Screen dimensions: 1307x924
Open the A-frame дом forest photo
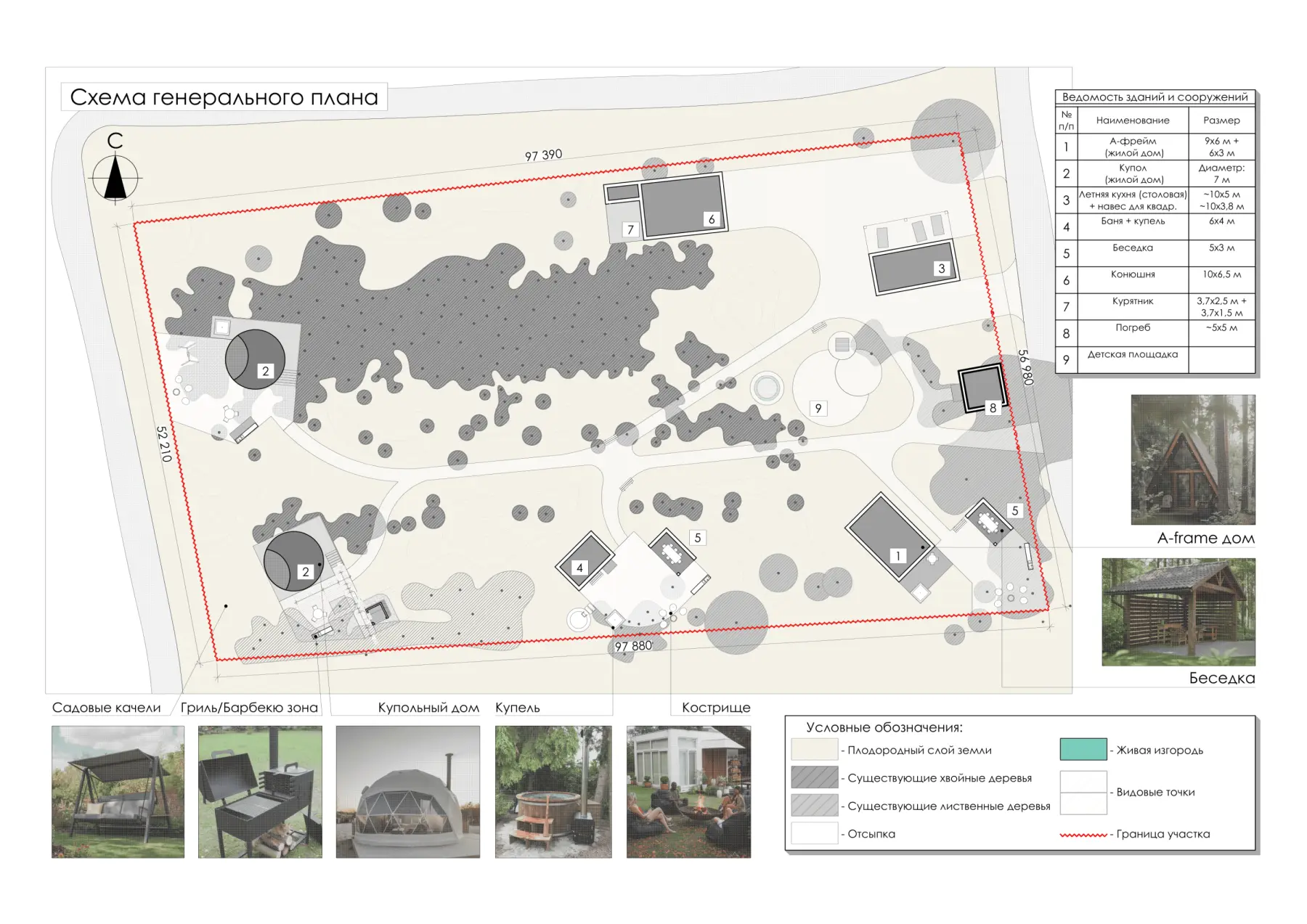pos(1193,459)
